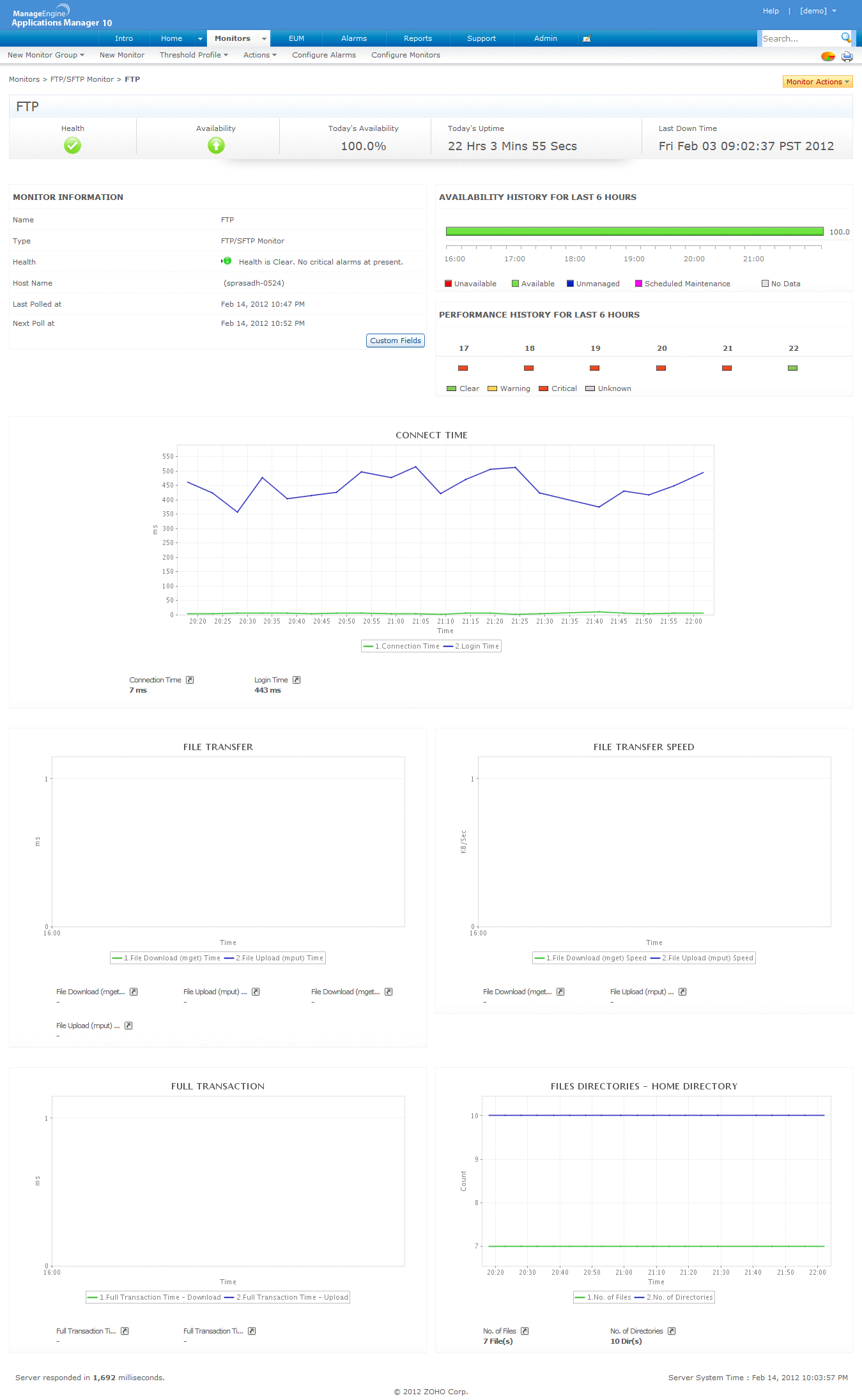Click the green Availability up-arrow icon
The image size is (862, 1400).
[216, 146]
